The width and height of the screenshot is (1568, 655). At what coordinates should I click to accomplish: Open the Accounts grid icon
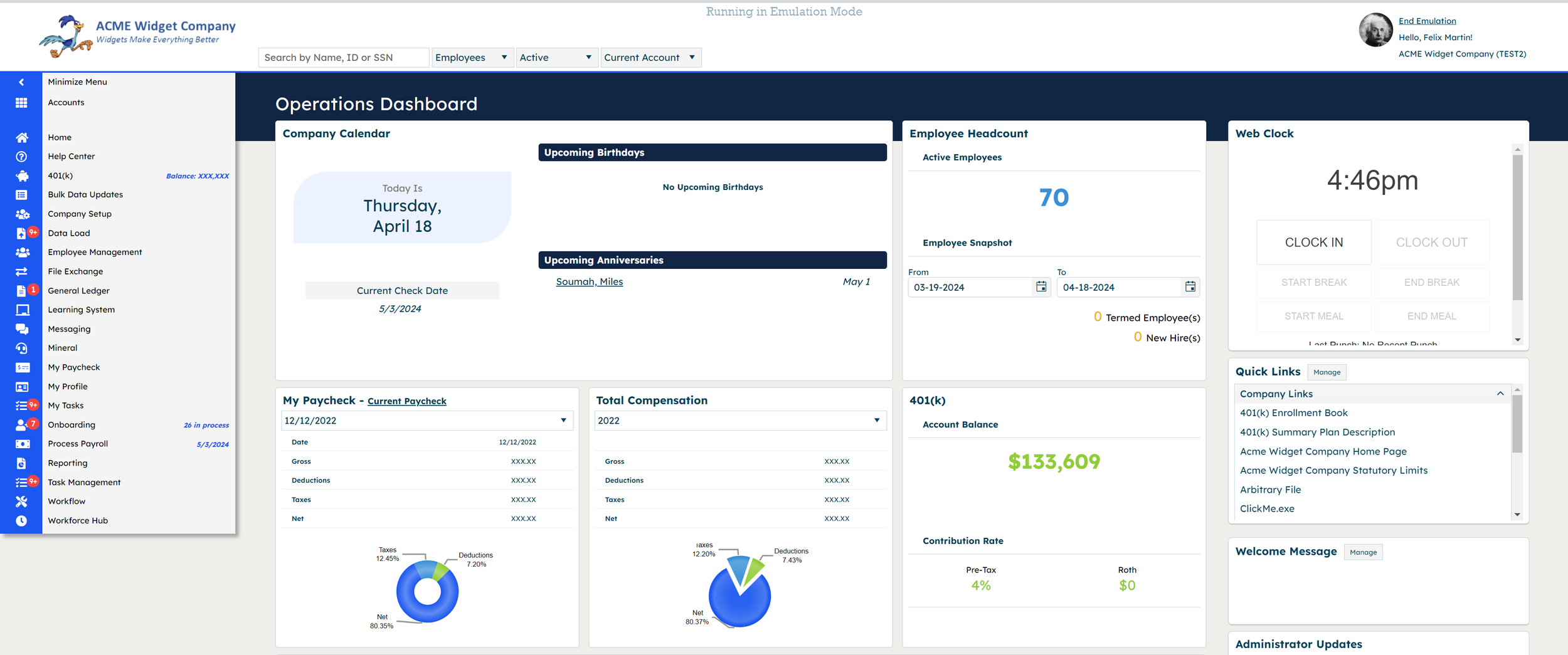[x=22, y=102]
